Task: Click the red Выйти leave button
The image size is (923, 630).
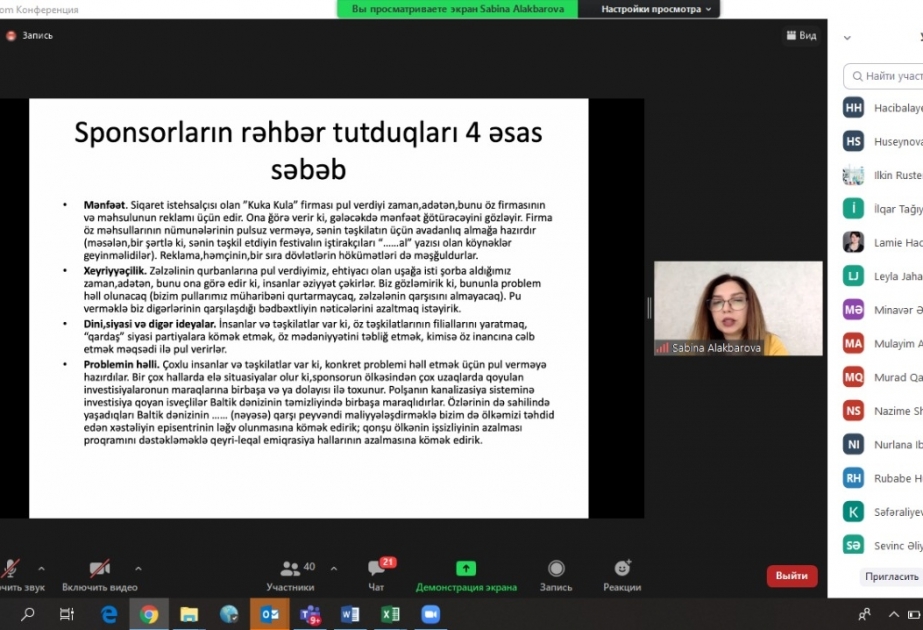Action: 792,576
